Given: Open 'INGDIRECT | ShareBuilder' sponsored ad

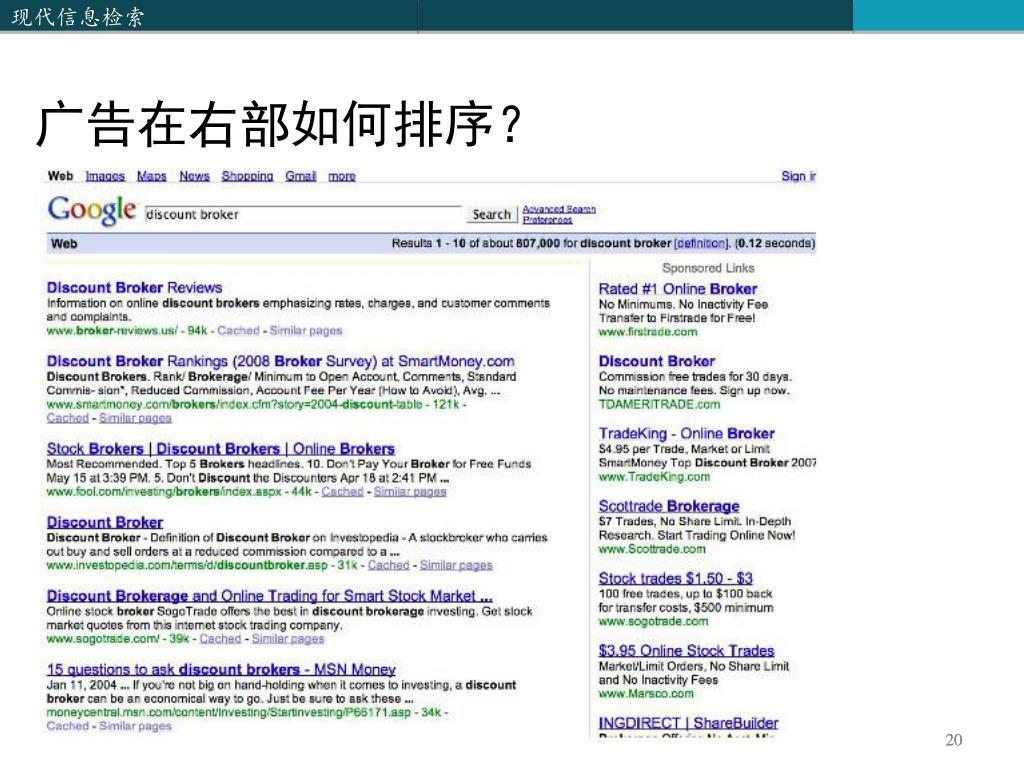Looking at the screenshot, I should click(688, 723).
